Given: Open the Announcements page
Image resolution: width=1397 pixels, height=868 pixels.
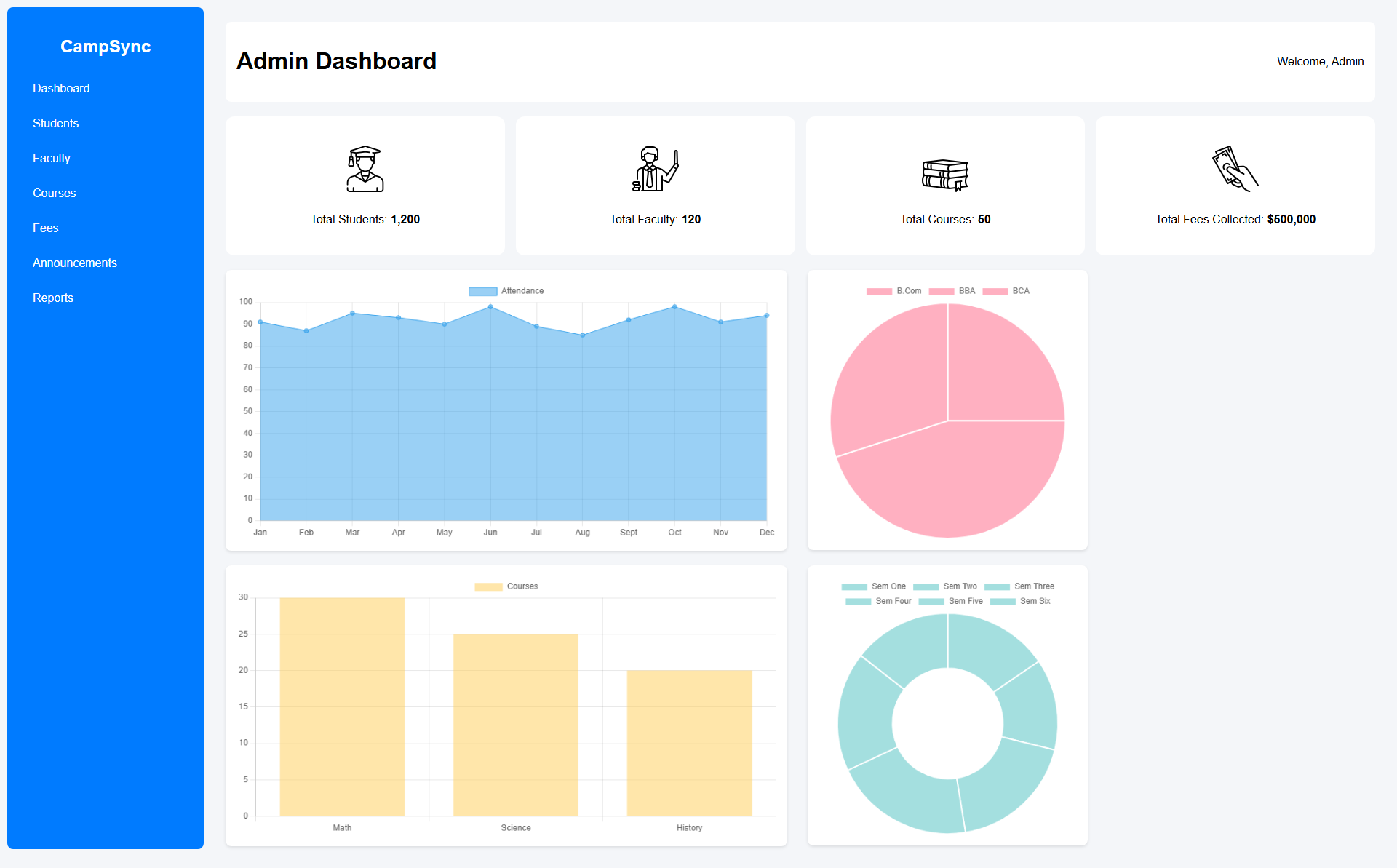Looking at the screenshot, I should click(75, 263).
